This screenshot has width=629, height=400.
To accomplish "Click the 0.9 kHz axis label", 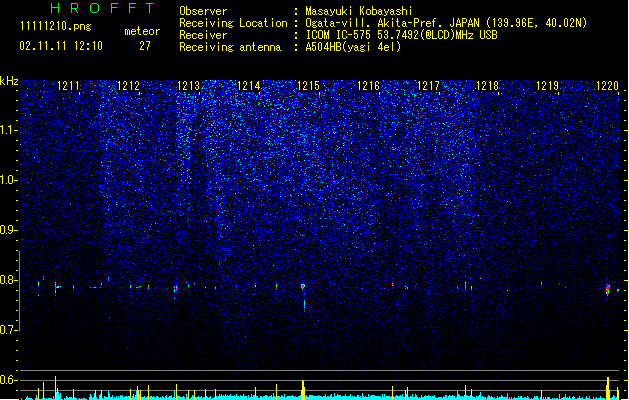I will coord(8,230).
